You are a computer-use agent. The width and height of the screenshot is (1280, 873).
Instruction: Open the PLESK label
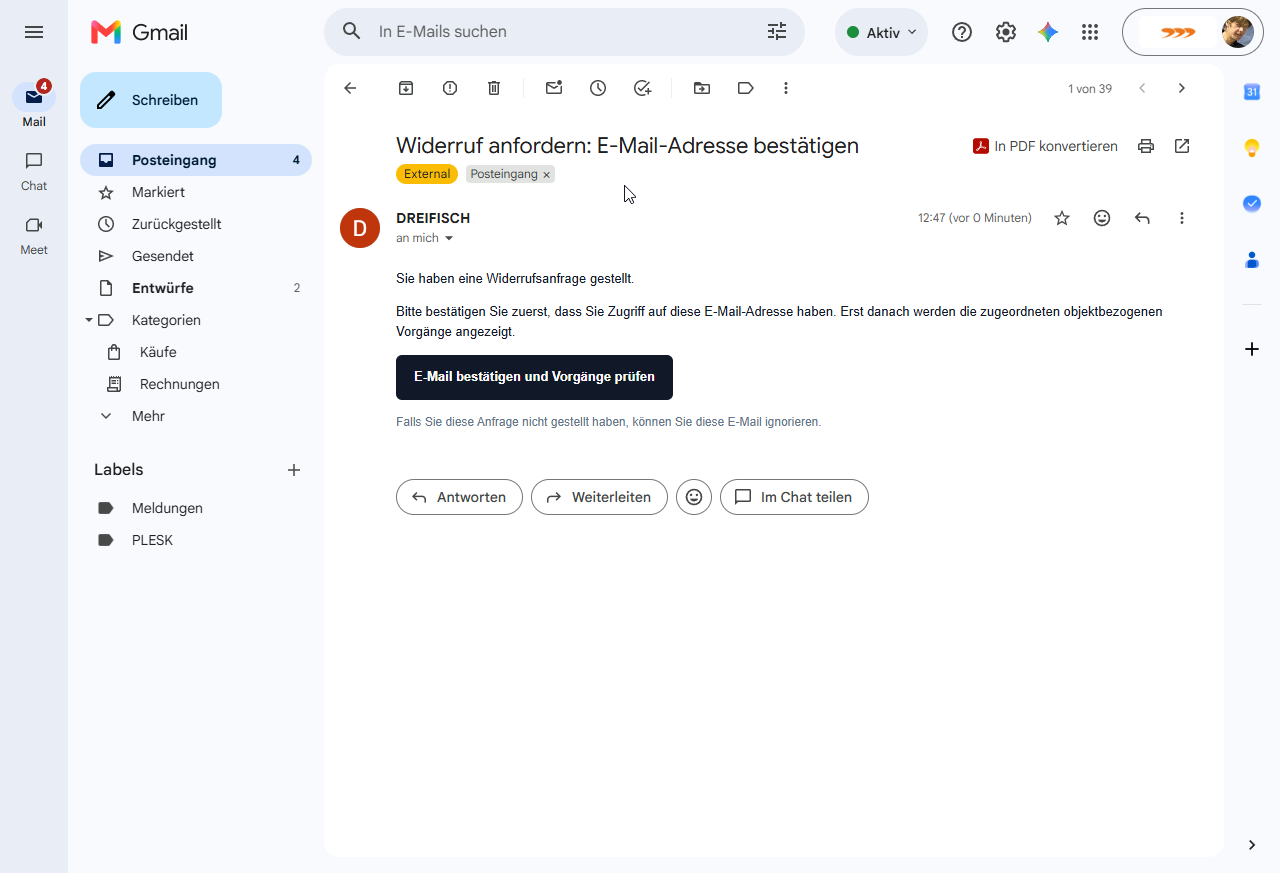[196, 540]
